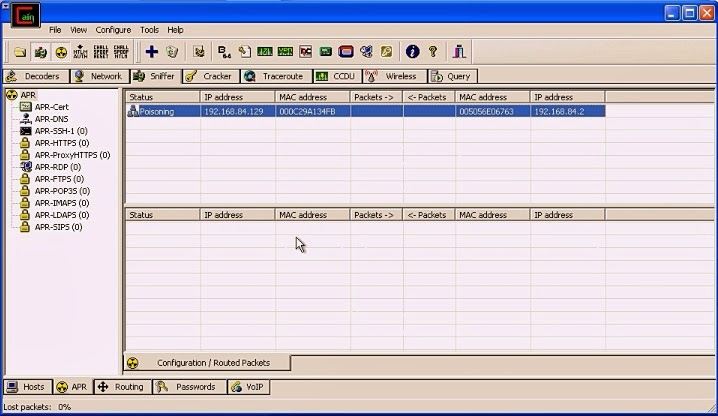Click the MAC address 005056E06763 cell

(493, 111)
